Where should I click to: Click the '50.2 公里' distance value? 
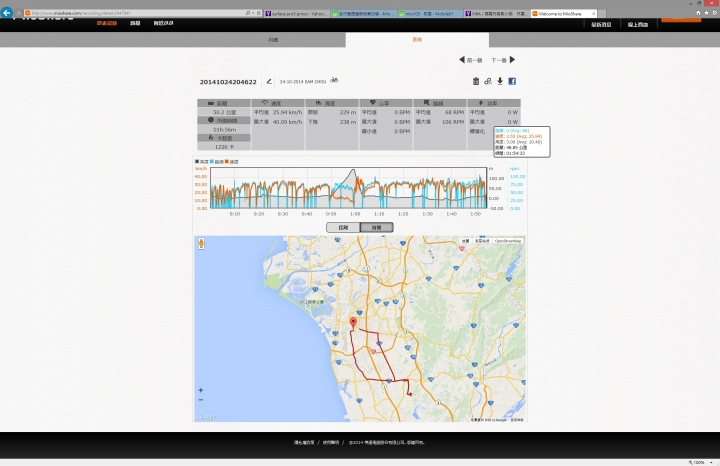pyautogui.click(x=225, y=112)
